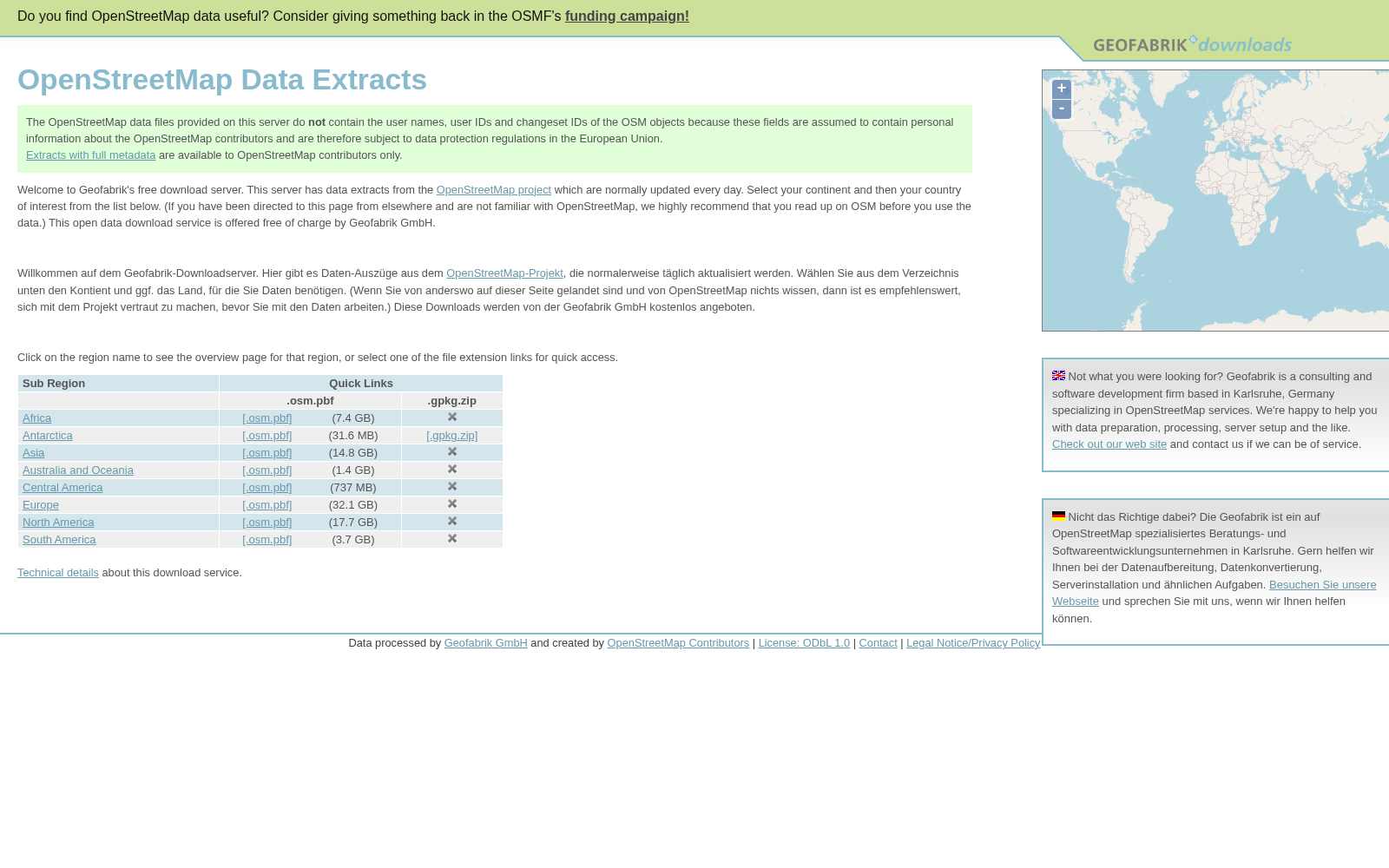Screen dimensions: 1389x868
Task: Download South America .osm.pbf file
Action: [x=267, y=540]
